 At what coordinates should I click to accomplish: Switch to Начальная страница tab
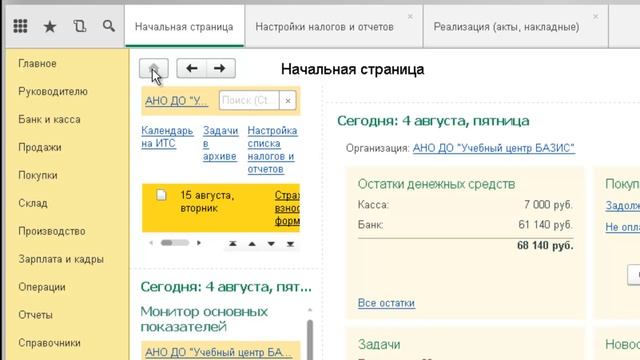click(x=184, y=27)
